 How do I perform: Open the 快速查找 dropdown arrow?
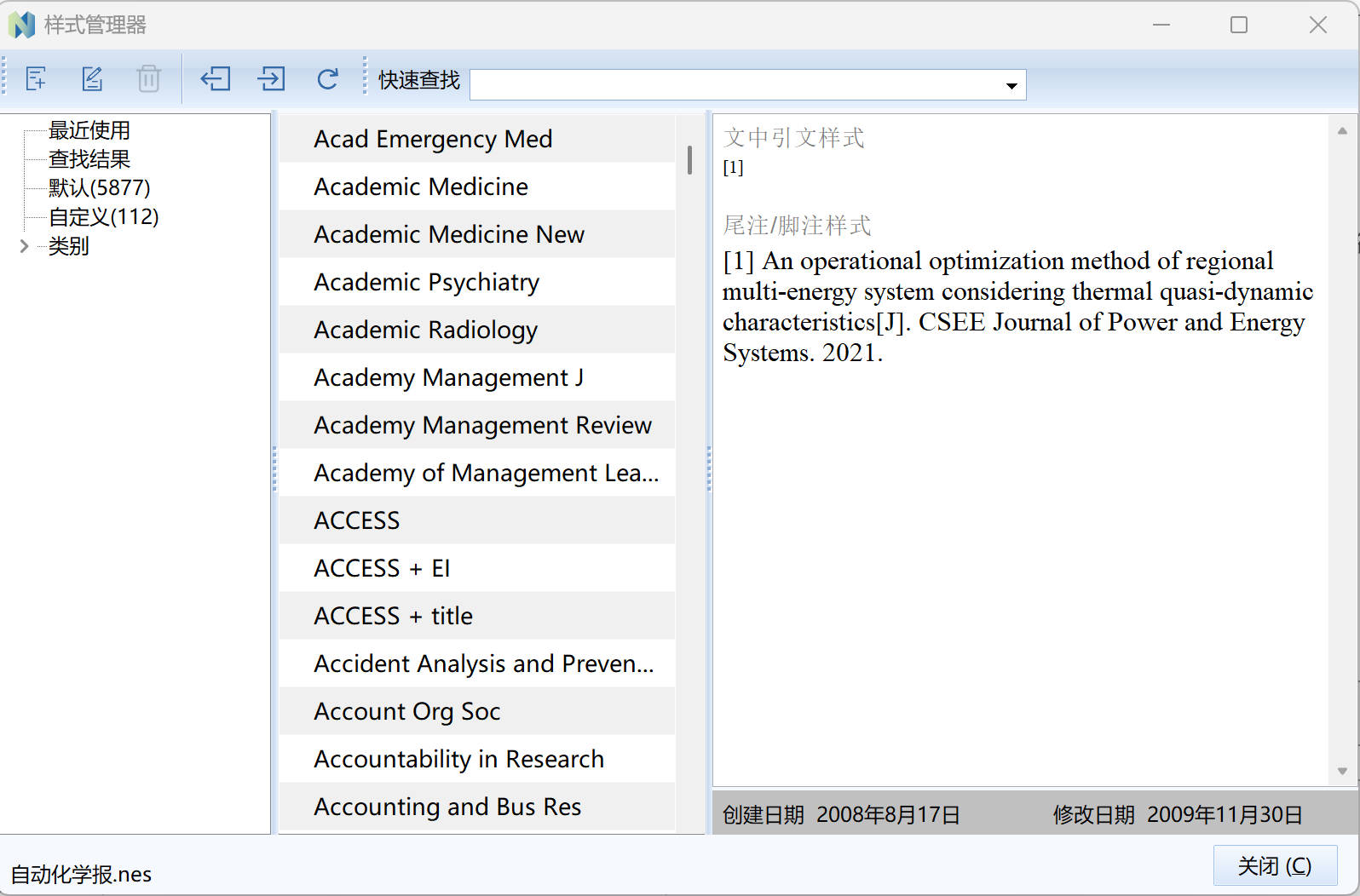pos(1011,85)
